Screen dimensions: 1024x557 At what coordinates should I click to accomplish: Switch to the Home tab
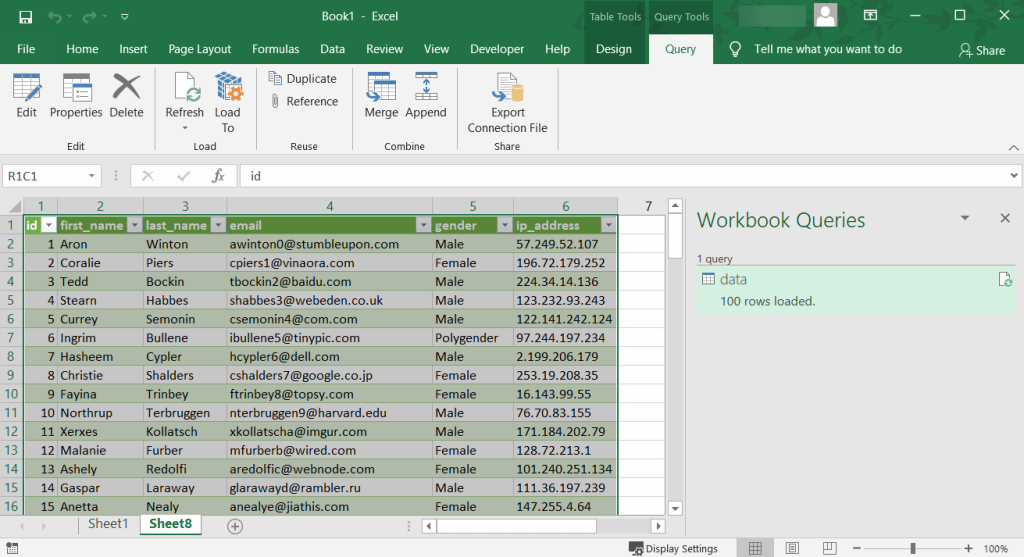tap(82, 49)
